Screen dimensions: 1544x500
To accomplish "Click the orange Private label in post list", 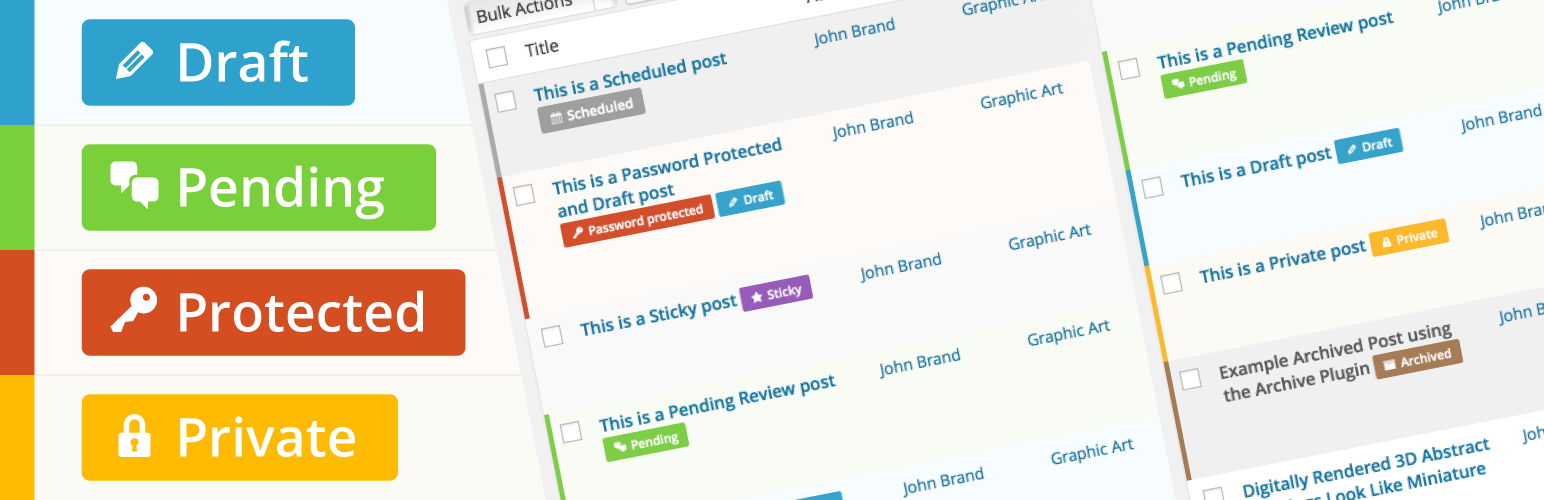I will [1409, 238].
